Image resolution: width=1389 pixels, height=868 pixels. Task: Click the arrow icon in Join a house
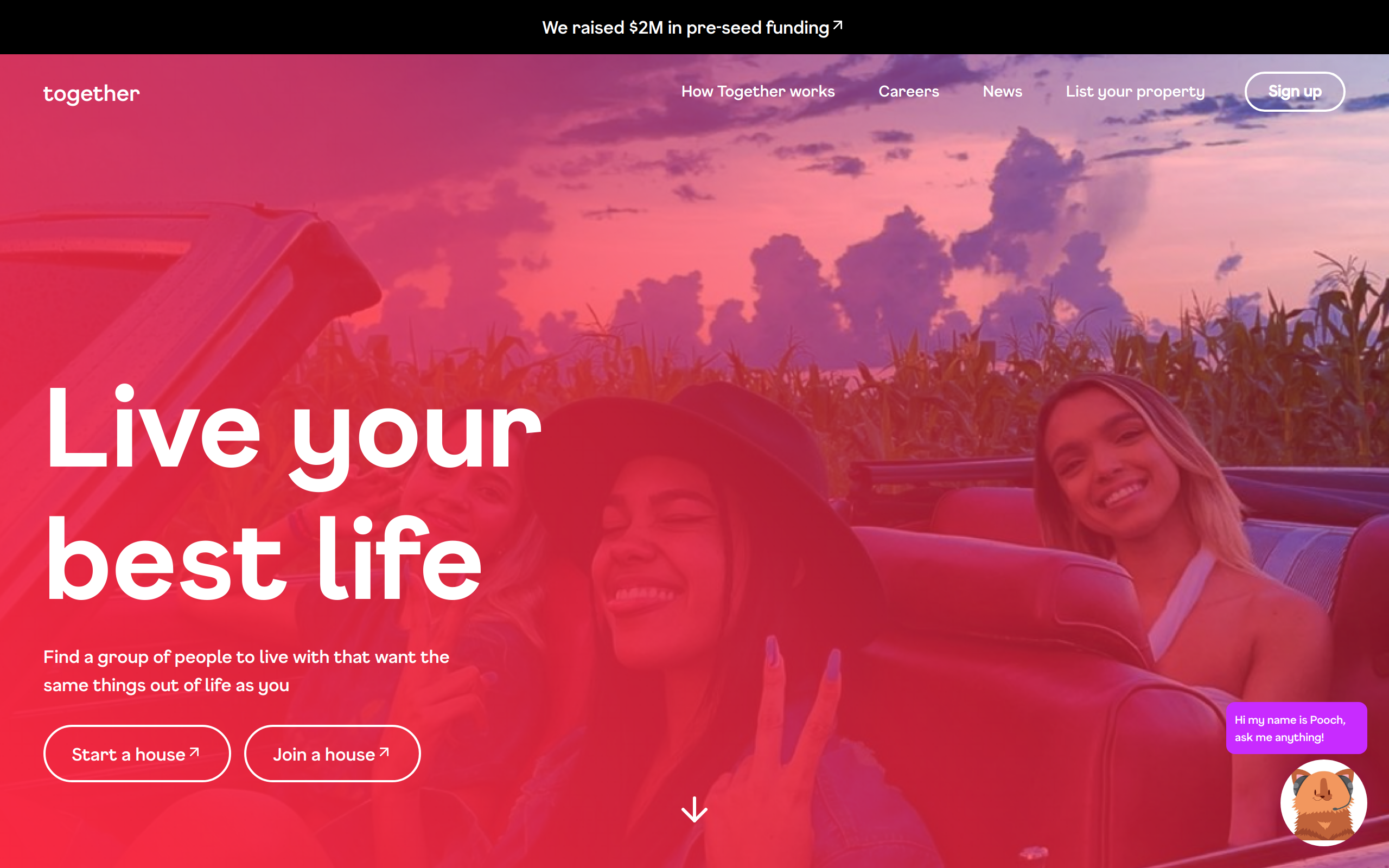(x=384, y=752)
